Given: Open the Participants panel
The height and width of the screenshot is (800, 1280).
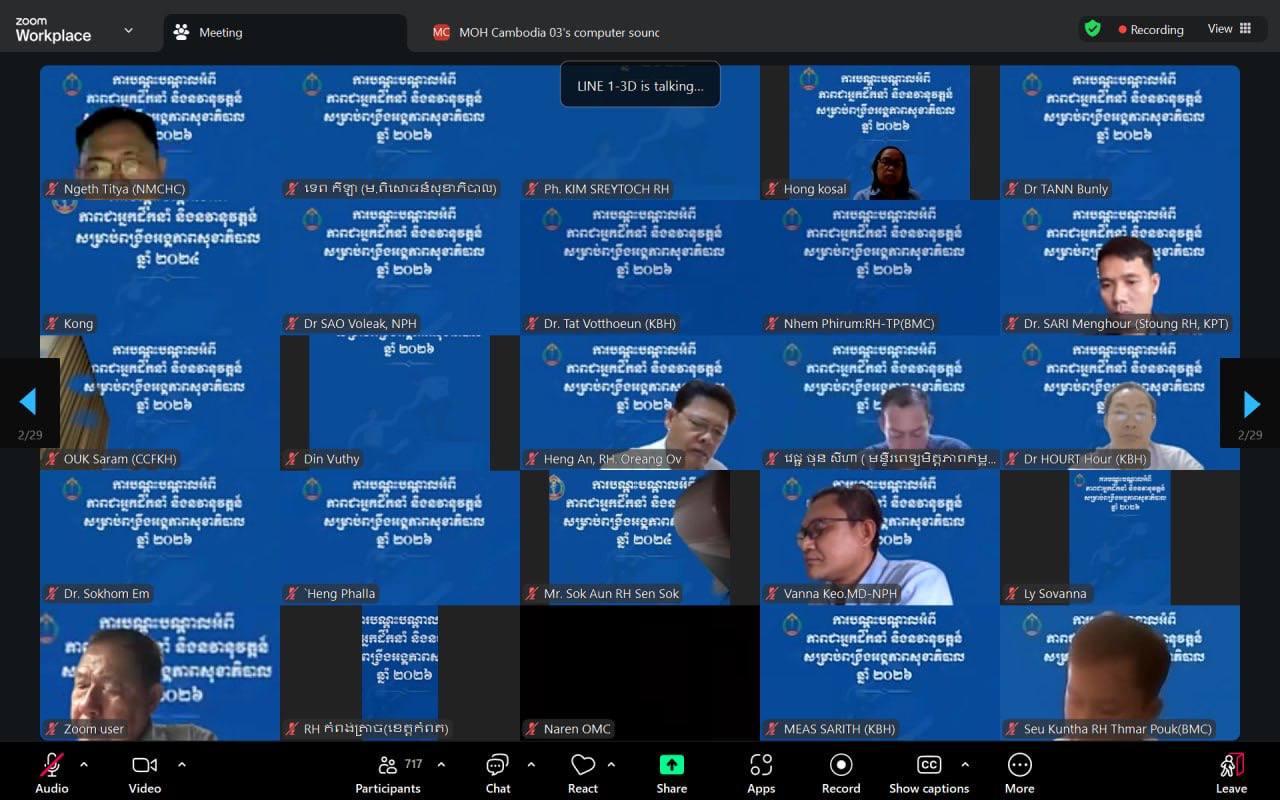Looking at the screenshot, I should 388,773.
